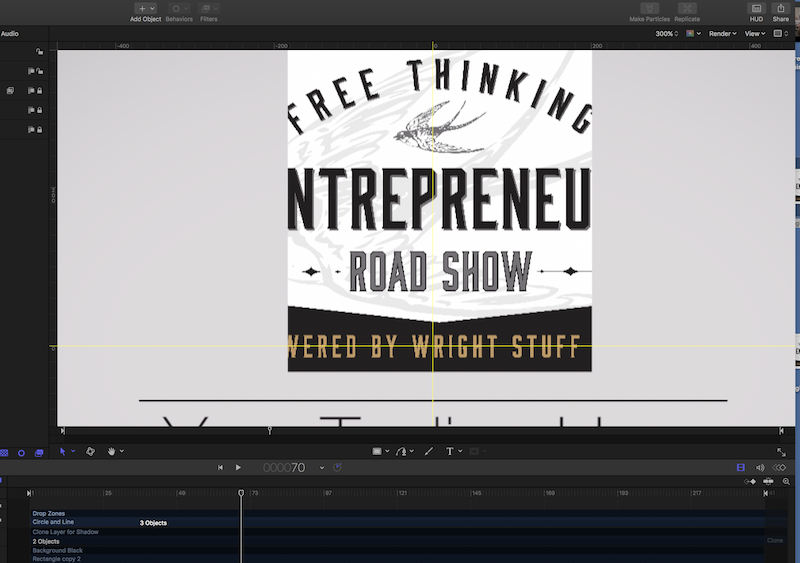Open the color channels pop-up menu
Image resolution: width=800 pixels, height=563 pixels.
693,34
